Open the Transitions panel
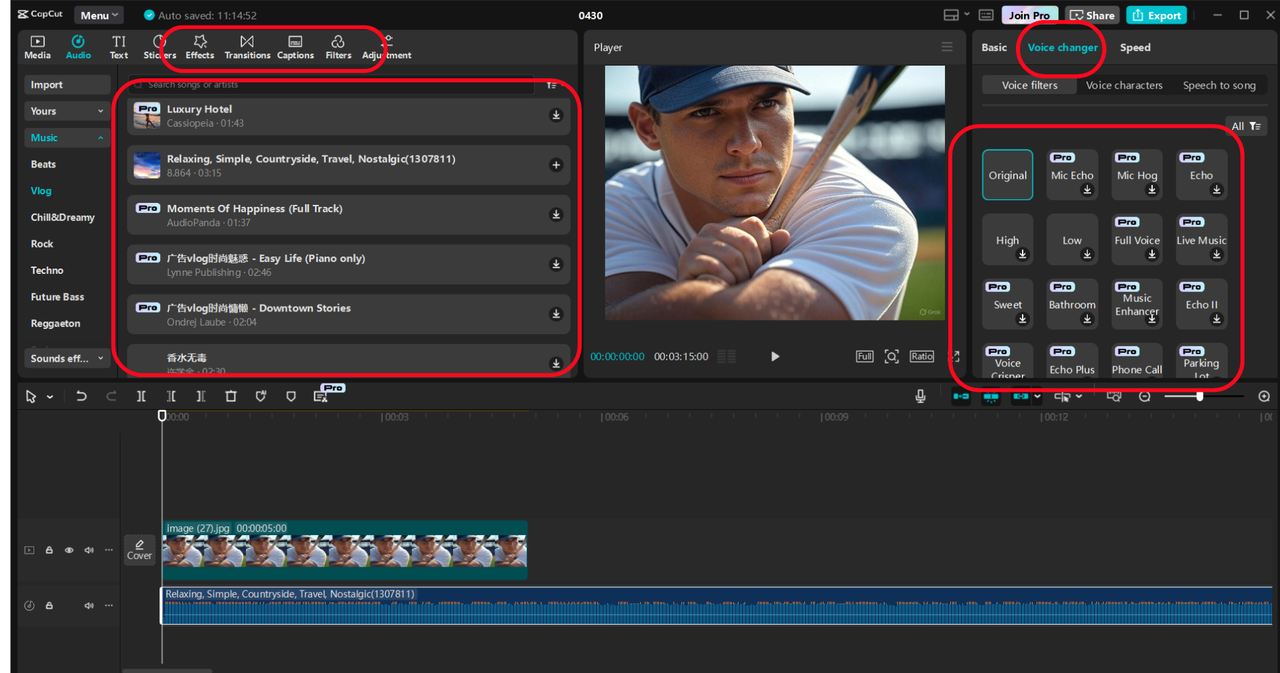This screenshot has width=1280, height=673. click(x=247, y=47)
